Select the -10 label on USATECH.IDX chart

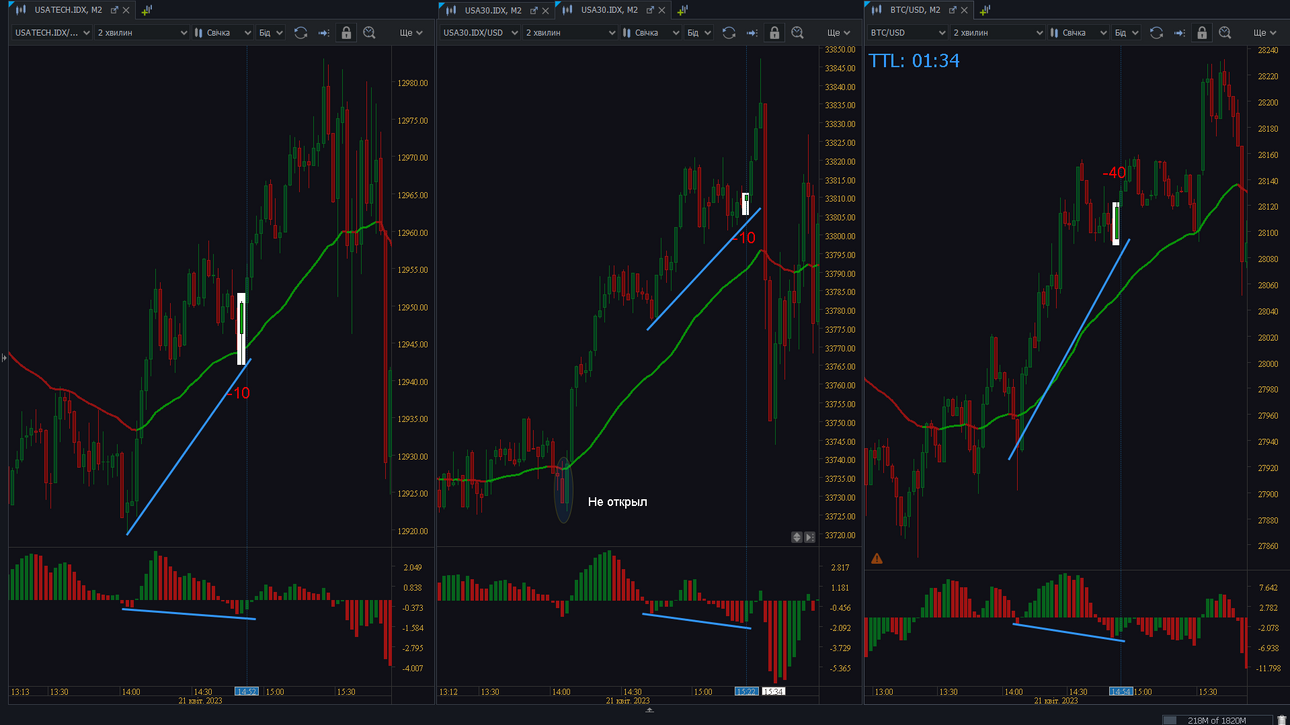(238, 393)
